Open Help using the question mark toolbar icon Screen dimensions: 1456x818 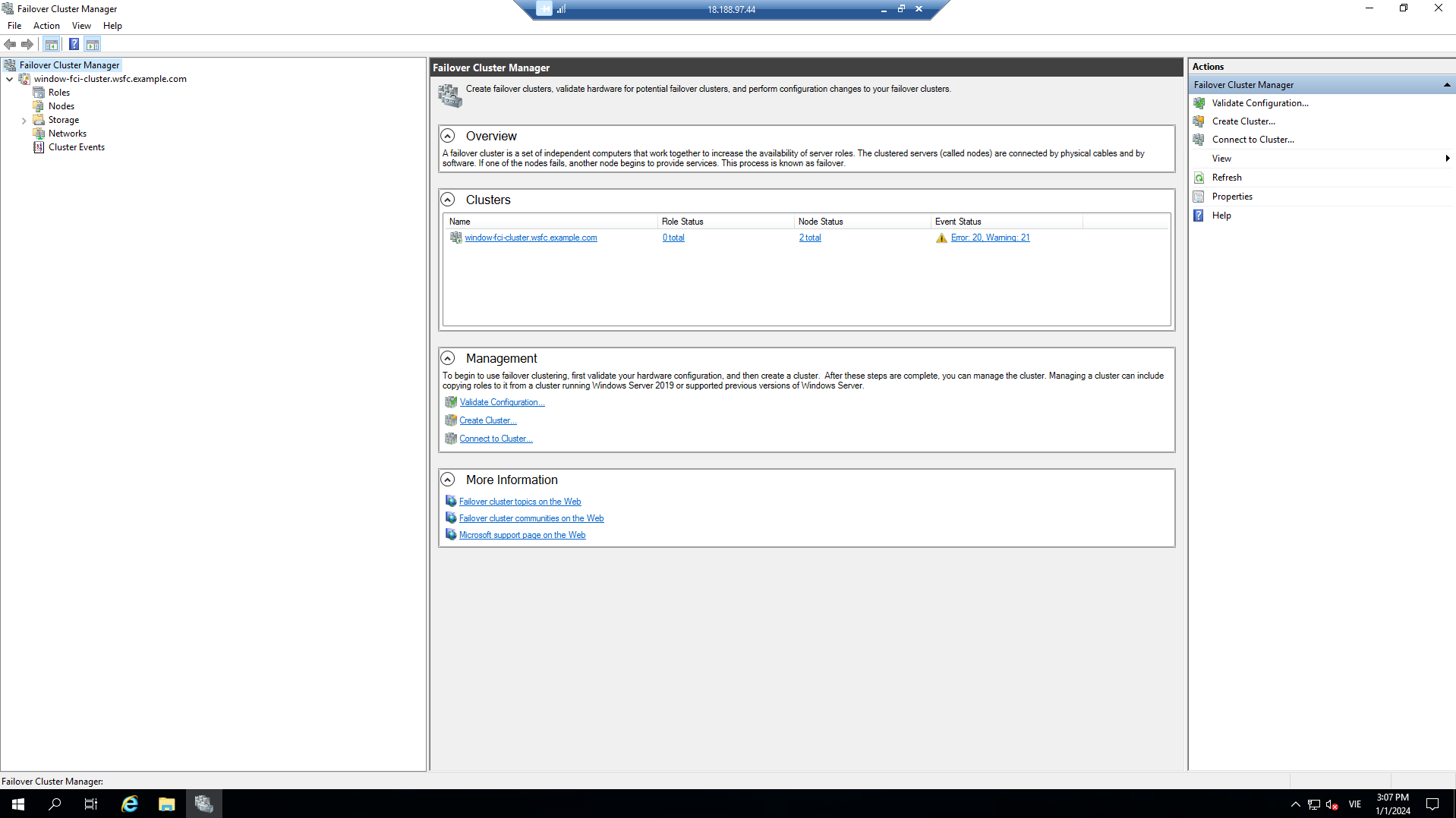pyautogui.click(x=73, y=44)
